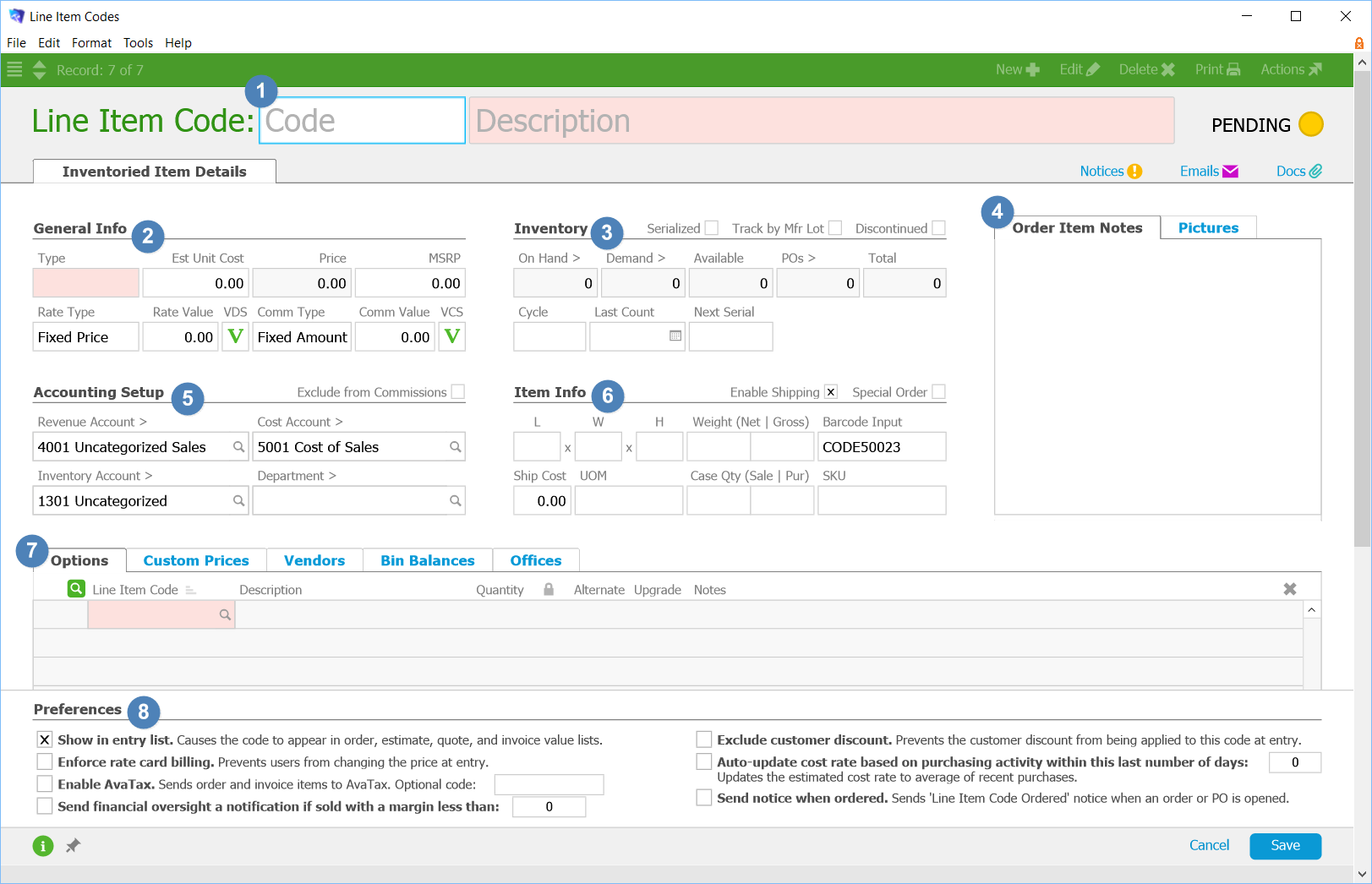Click the Delete X button
Screen dimensions: 1372x884
tap(1146, 69)
